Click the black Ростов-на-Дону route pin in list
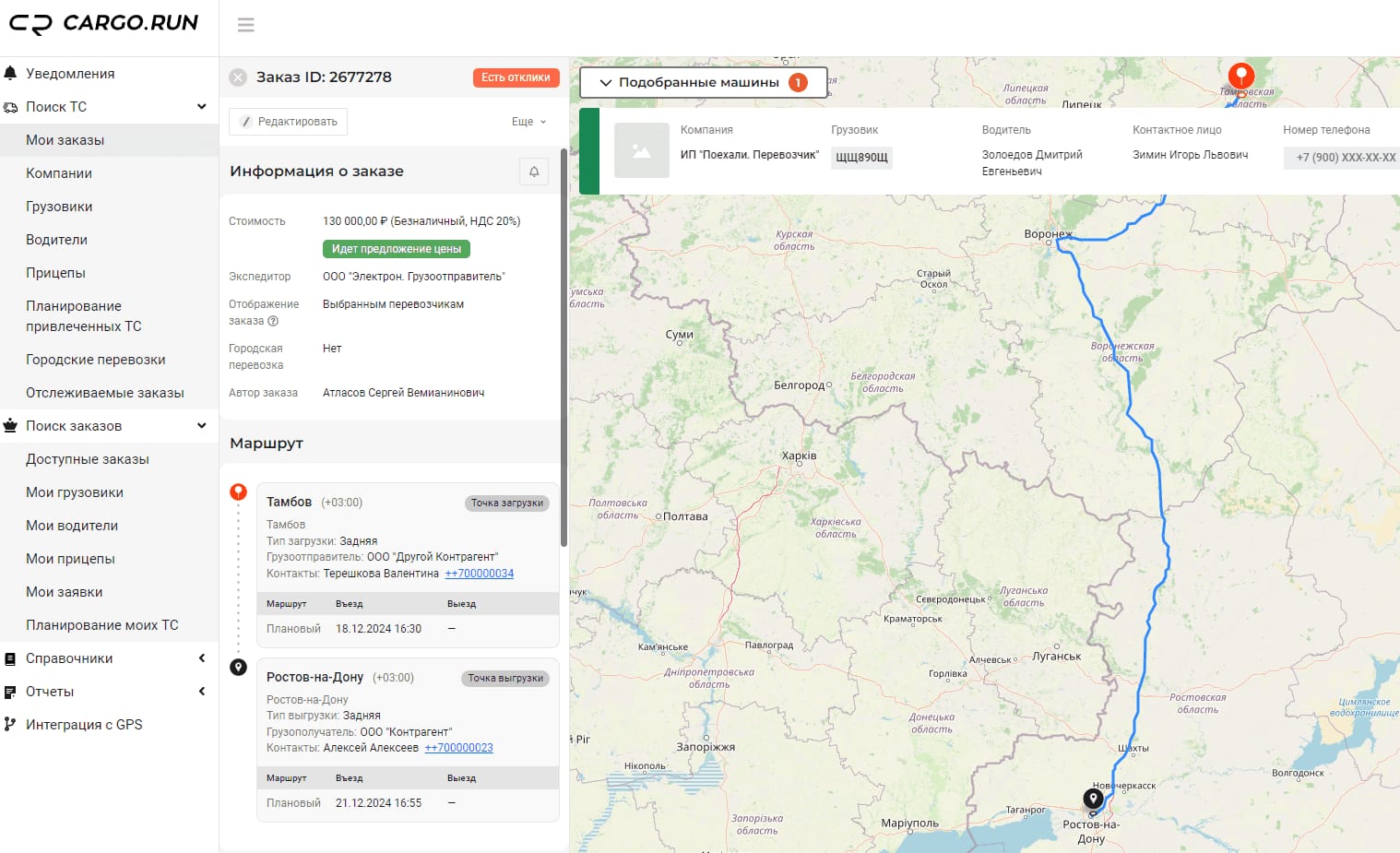The height and width of the screenshot is (853, 1400). [x=238, y=667]
